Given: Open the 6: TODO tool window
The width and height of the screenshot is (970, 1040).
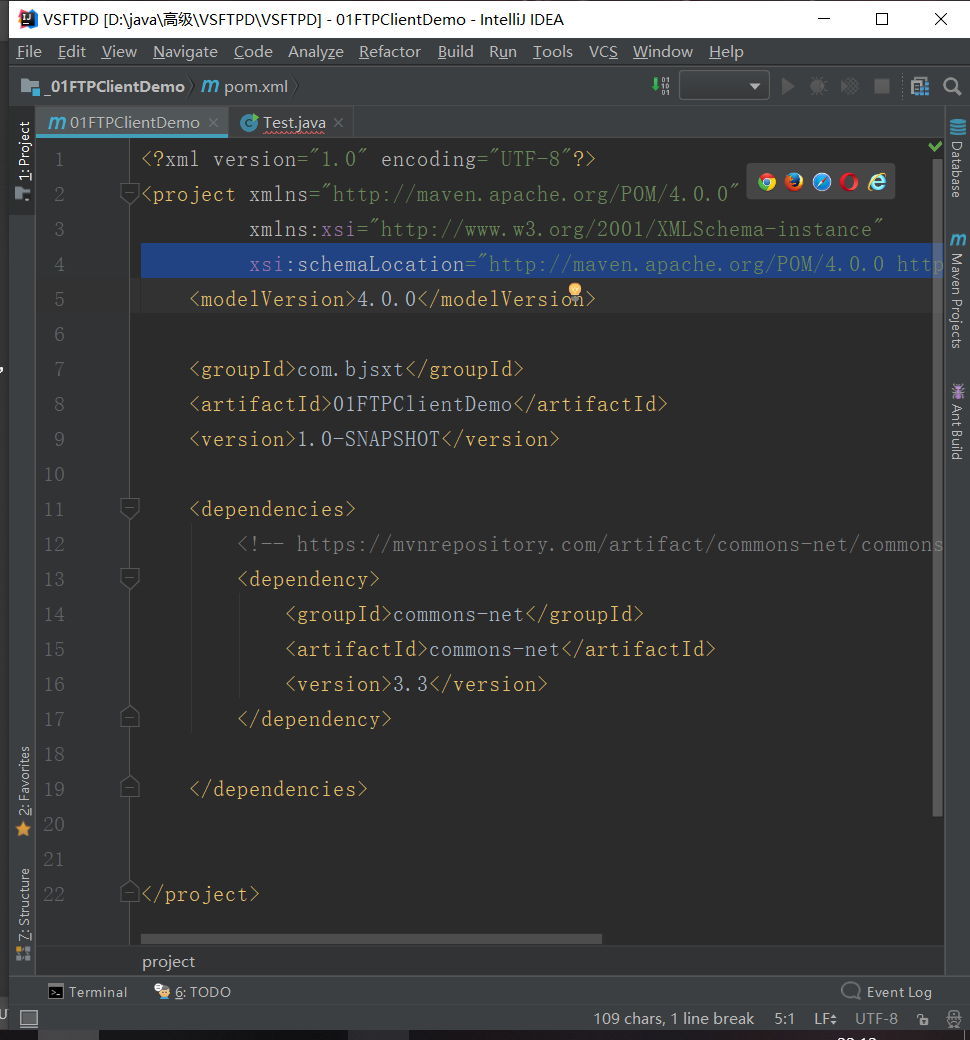Looking at the screenshot, I should [192, 992].
